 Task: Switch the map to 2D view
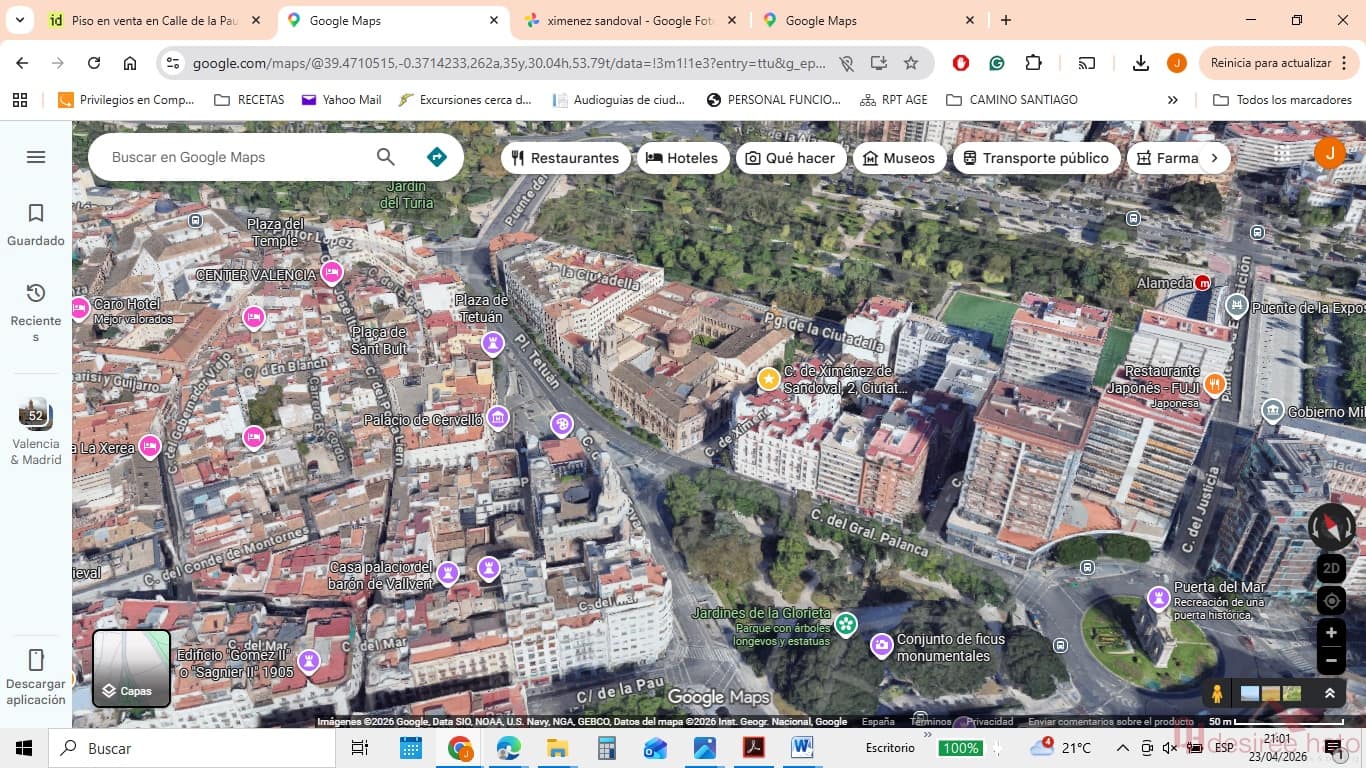click(x=1330, y=567)
